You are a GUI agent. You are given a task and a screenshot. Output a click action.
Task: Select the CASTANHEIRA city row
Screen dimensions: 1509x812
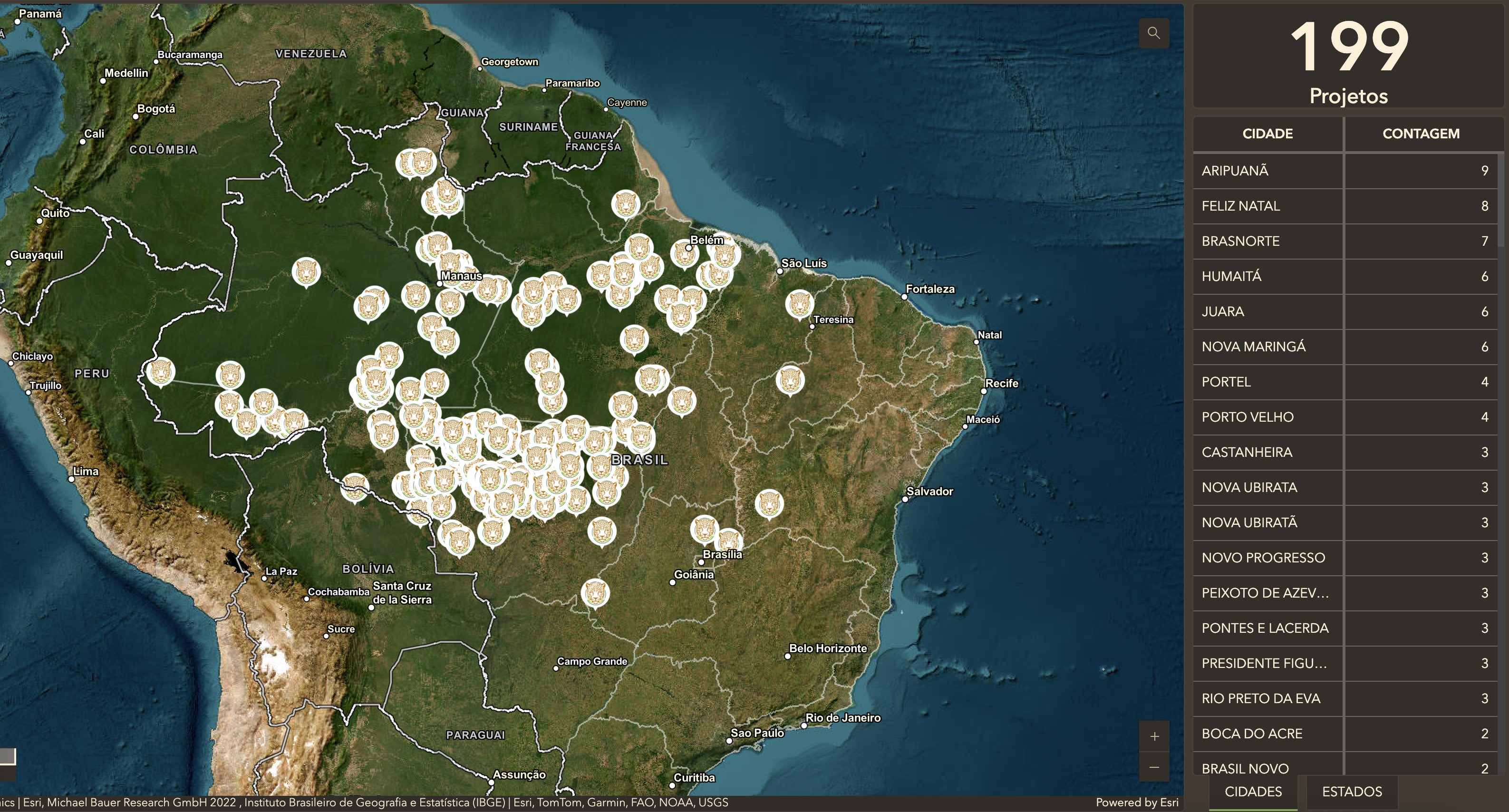1345,452
